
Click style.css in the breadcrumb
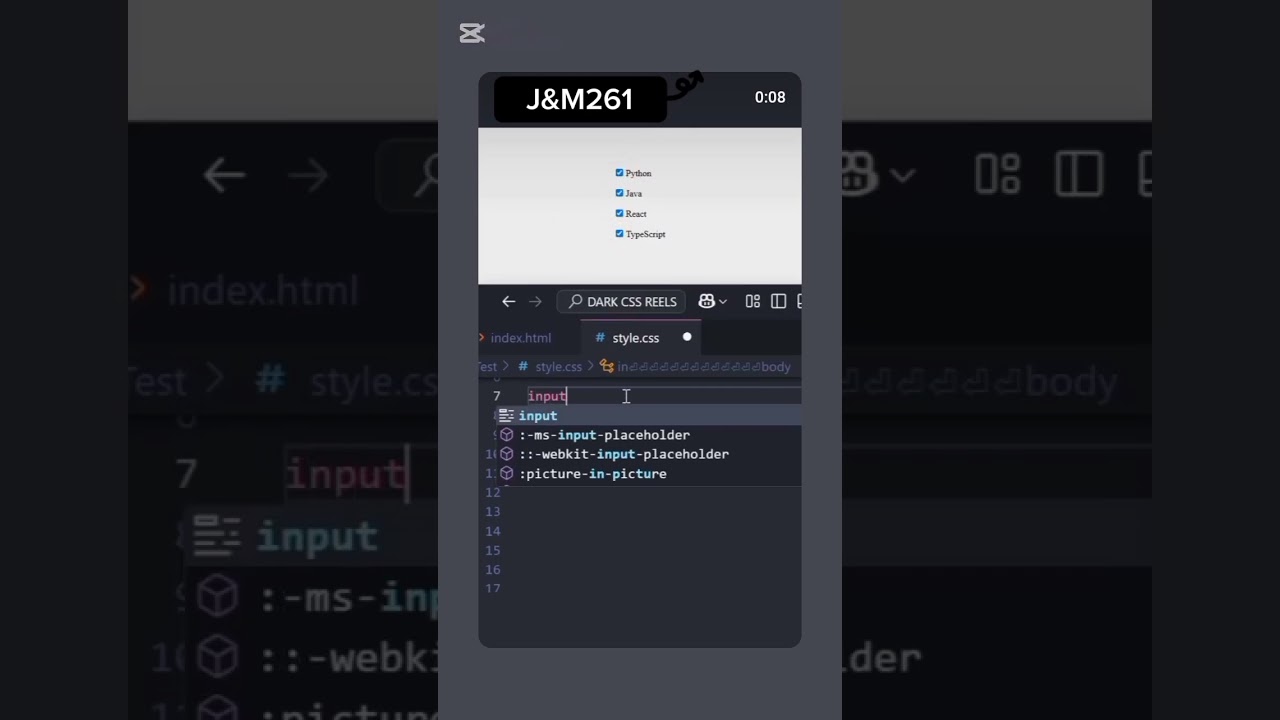[x=558, y=367]
